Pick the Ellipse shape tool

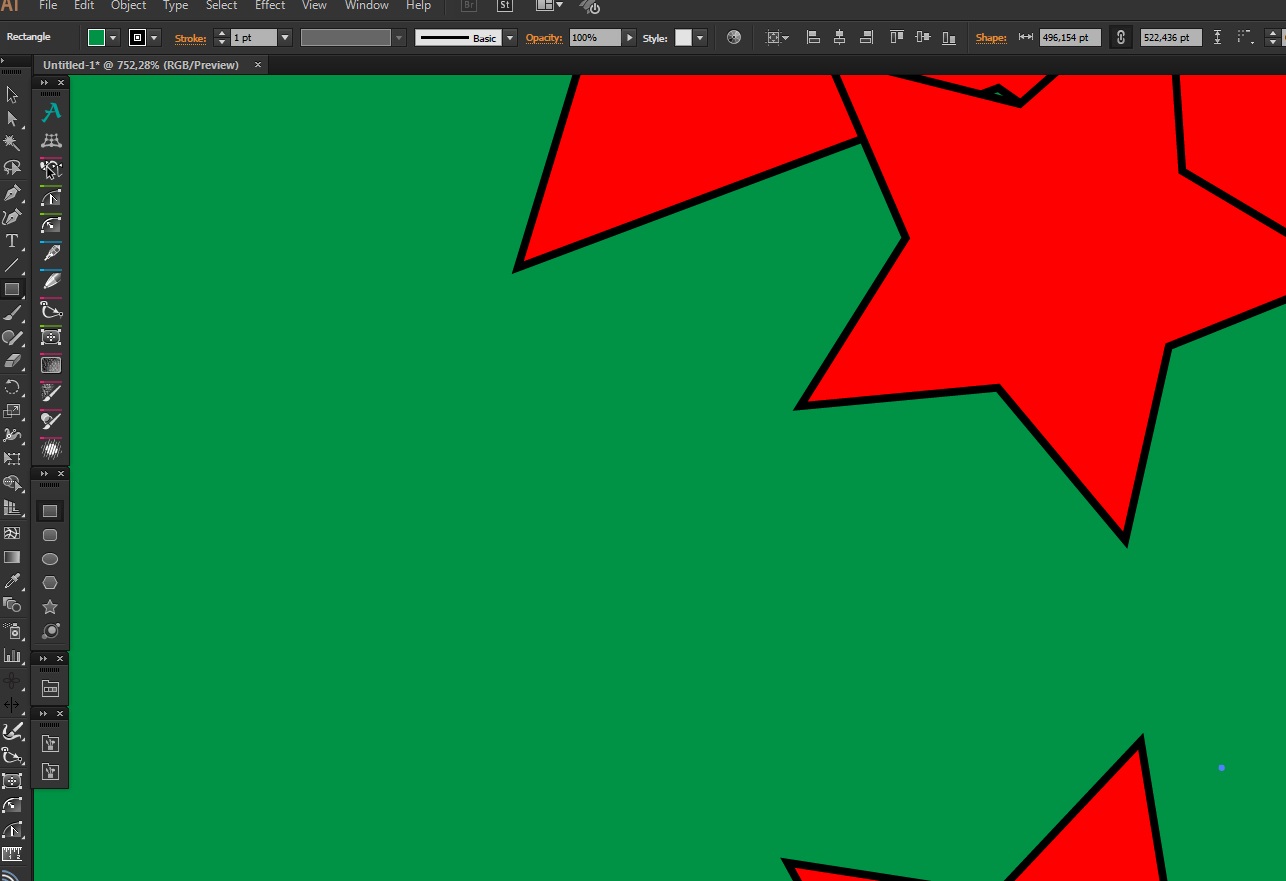pos(50,559)
